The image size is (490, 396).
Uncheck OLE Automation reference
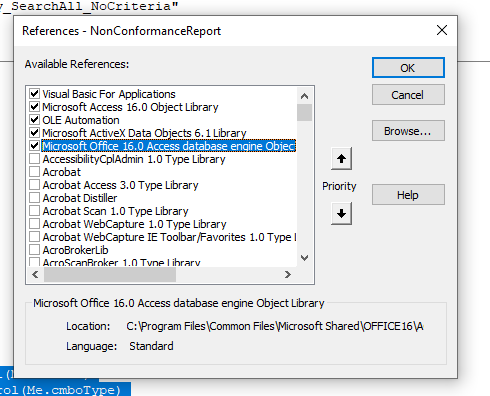(35, 120)
